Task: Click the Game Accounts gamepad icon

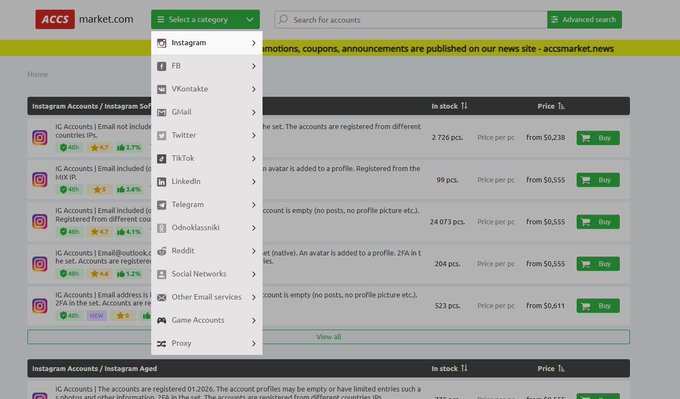Action: pyautogui.click(x=161, y=320)
